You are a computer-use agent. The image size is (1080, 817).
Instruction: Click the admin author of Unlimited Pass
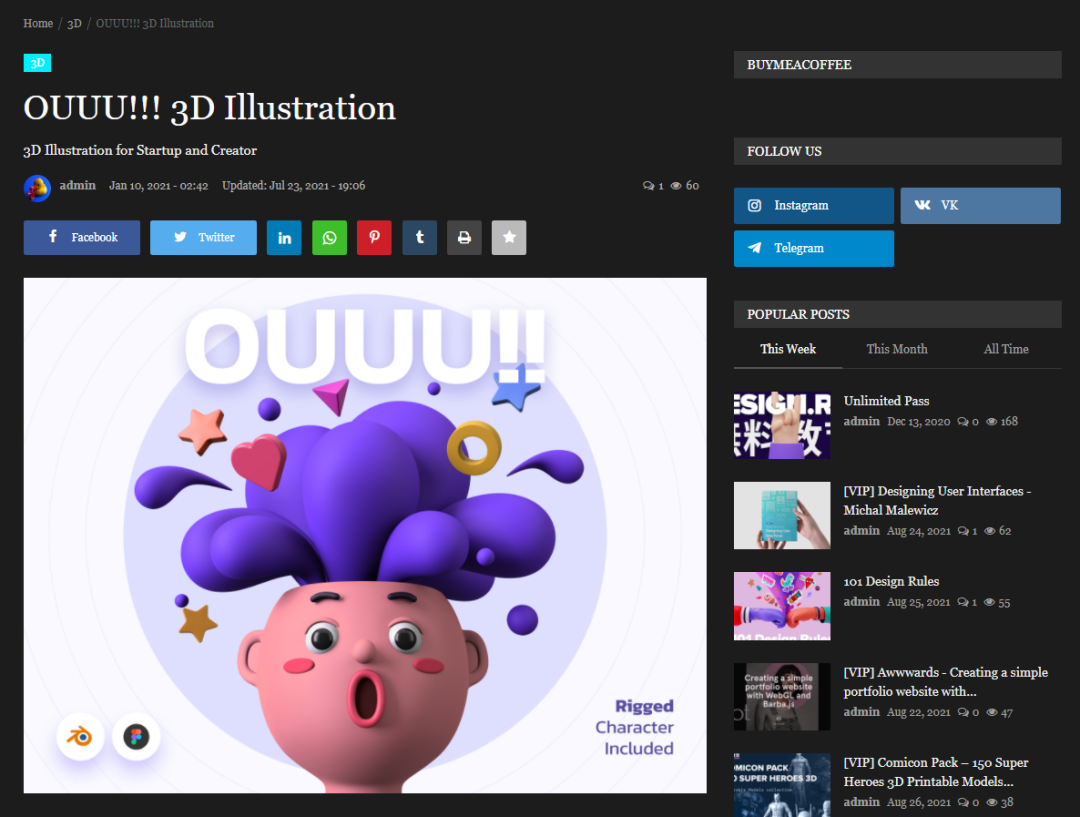pyautogui.click(x=862, y=421)
